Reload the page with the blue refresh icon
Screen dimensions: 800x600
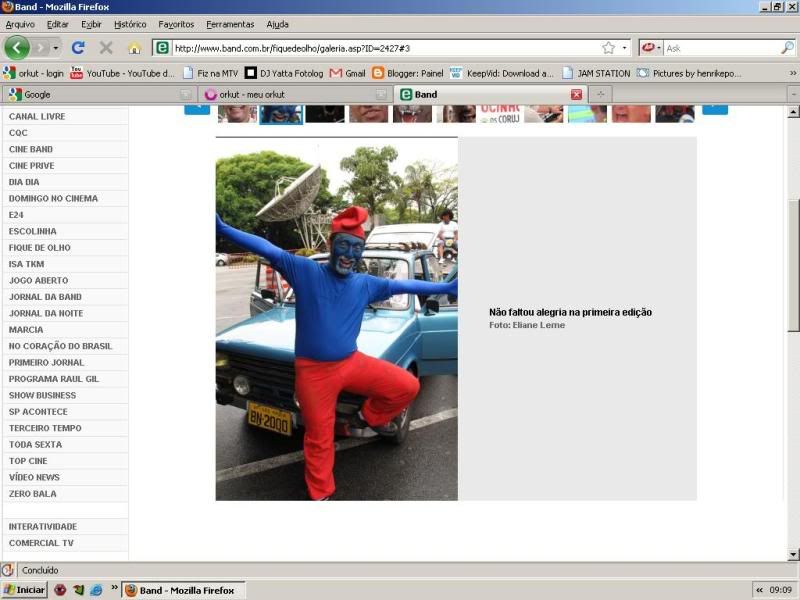78,48
